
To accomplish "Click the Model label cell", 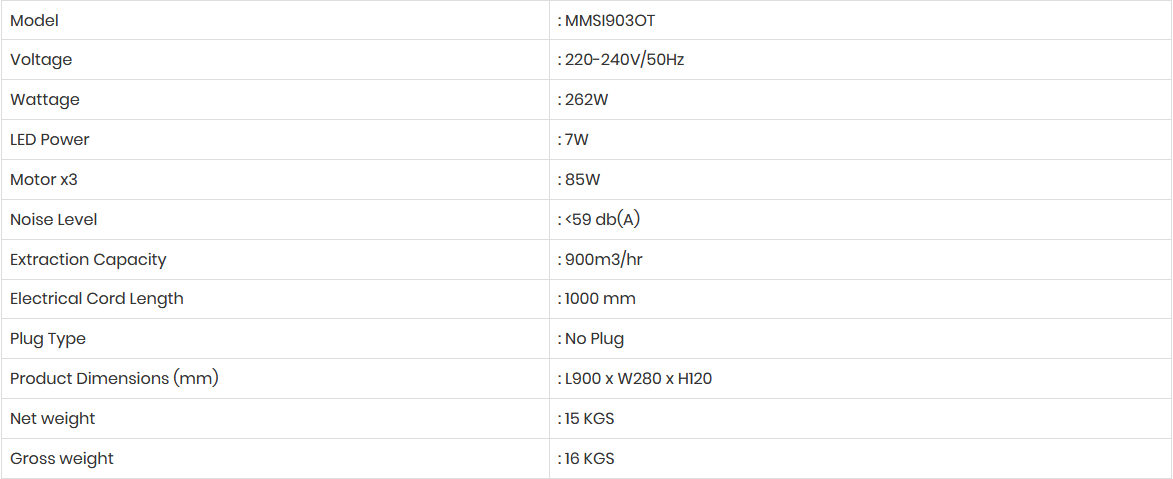I will pos(34,20).
